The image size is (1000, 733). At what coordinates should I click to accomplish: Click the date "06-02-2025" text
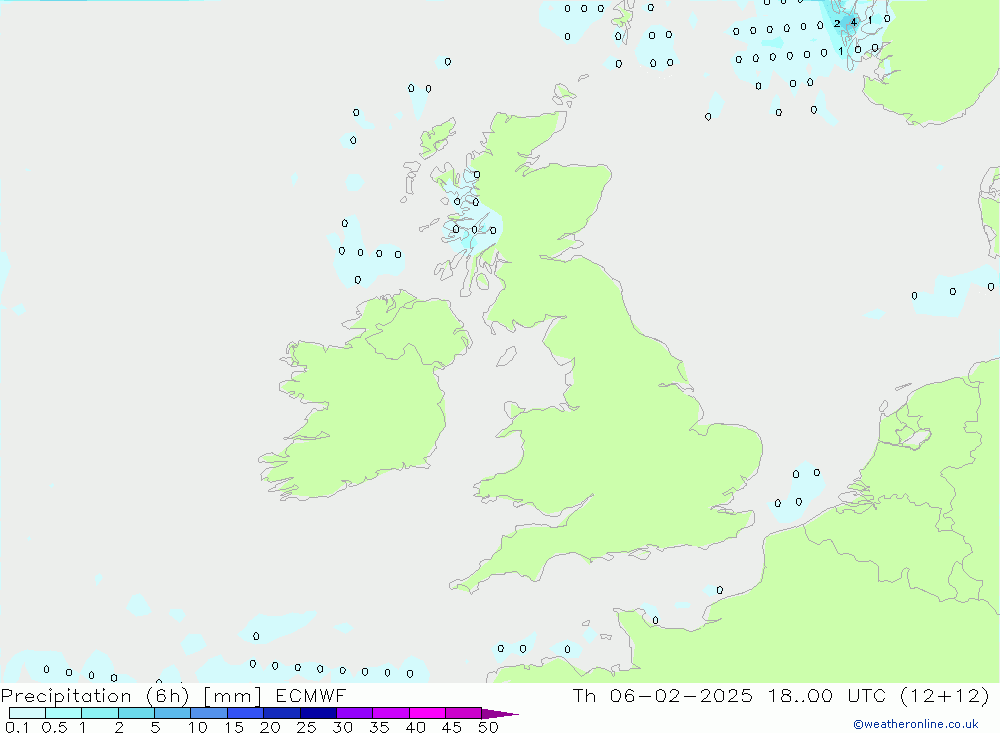[x=680, y=695]
